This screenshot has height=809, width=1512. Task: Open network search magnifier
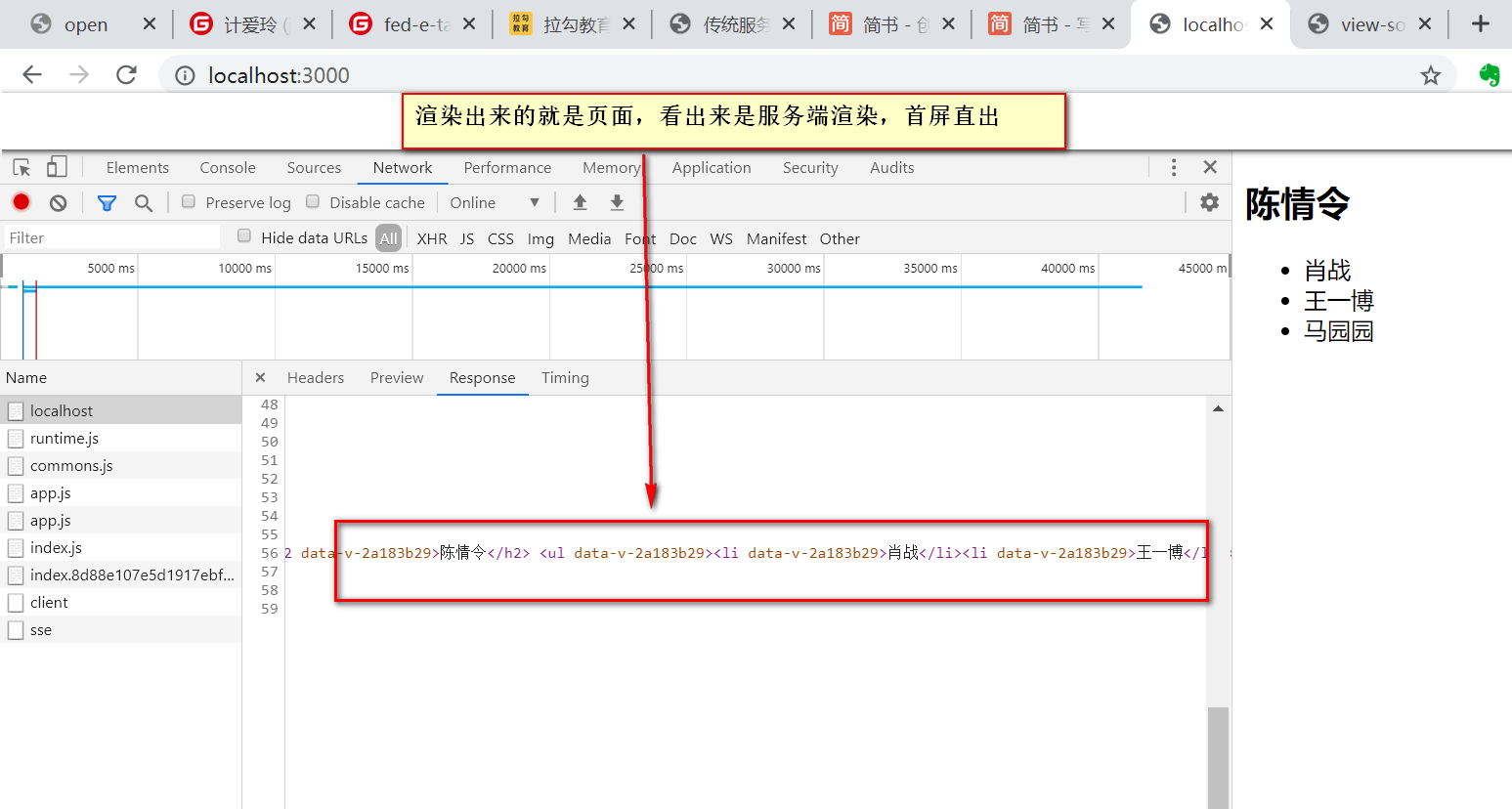144,202
